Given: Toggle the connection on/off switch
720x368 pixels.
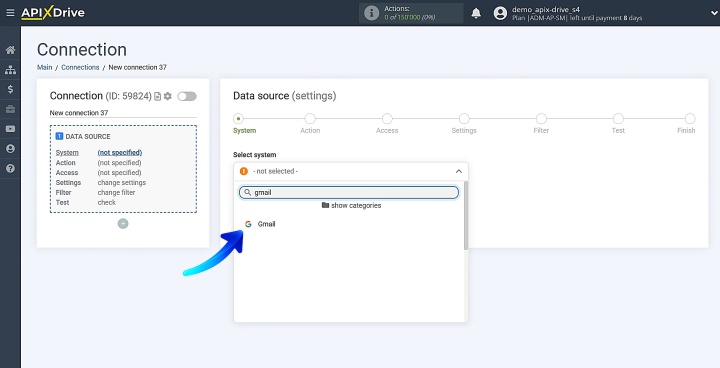Looking at the screenshot, I should (x=187, y=96).
